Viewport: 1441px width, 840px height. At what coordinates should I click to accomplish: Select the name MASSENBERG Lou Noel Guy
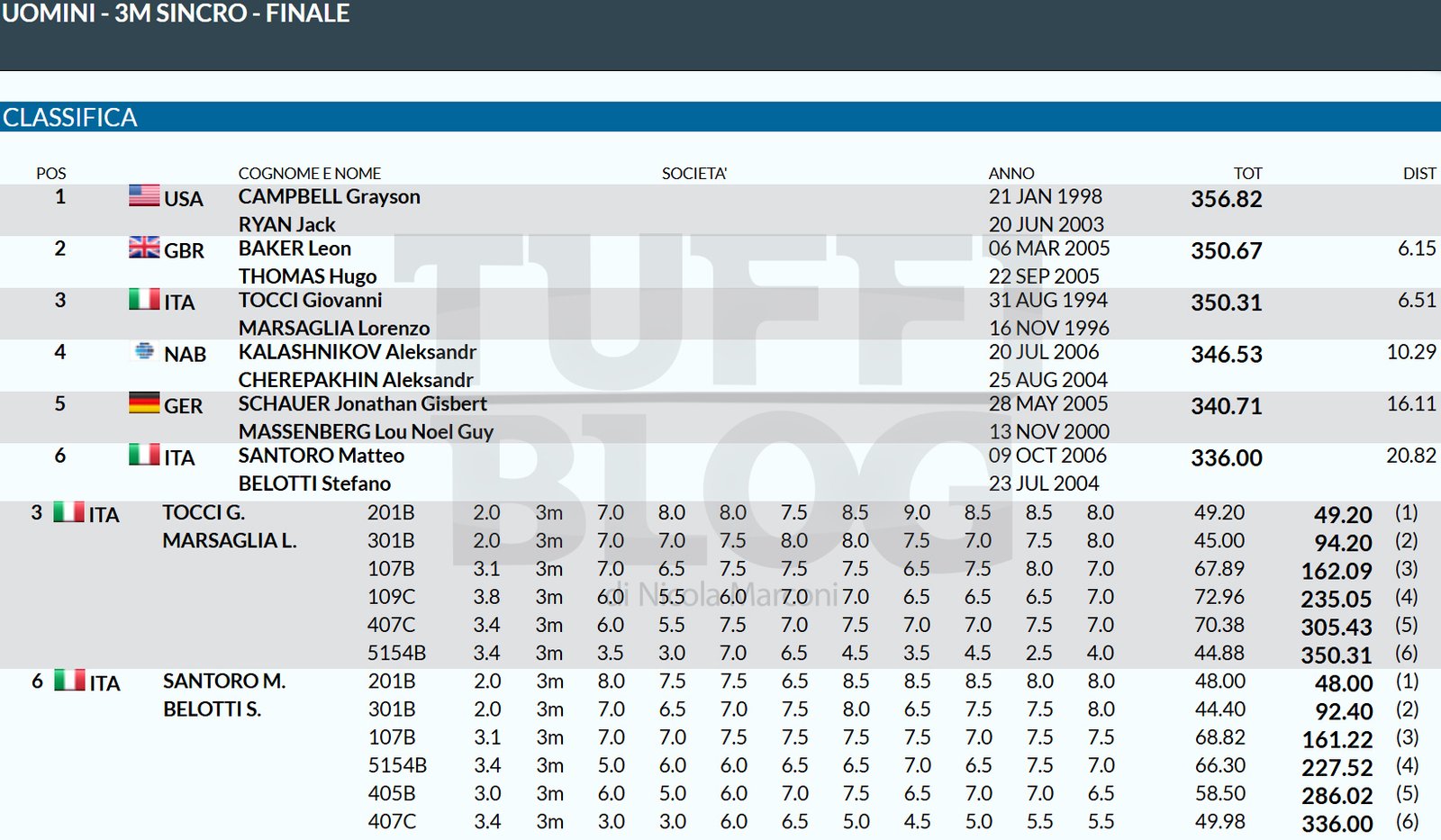(366, 431)
